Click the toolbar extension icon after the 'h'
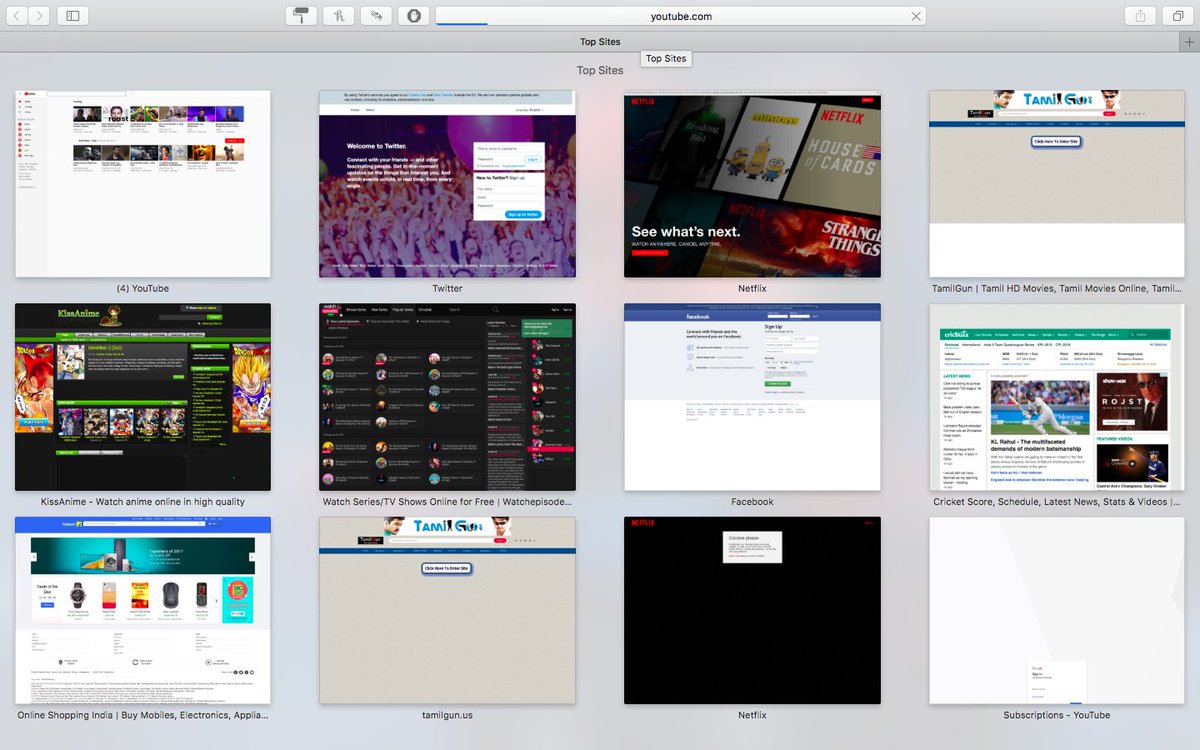The width and height of the screenshot is (1200, 750). pos(376,16)
